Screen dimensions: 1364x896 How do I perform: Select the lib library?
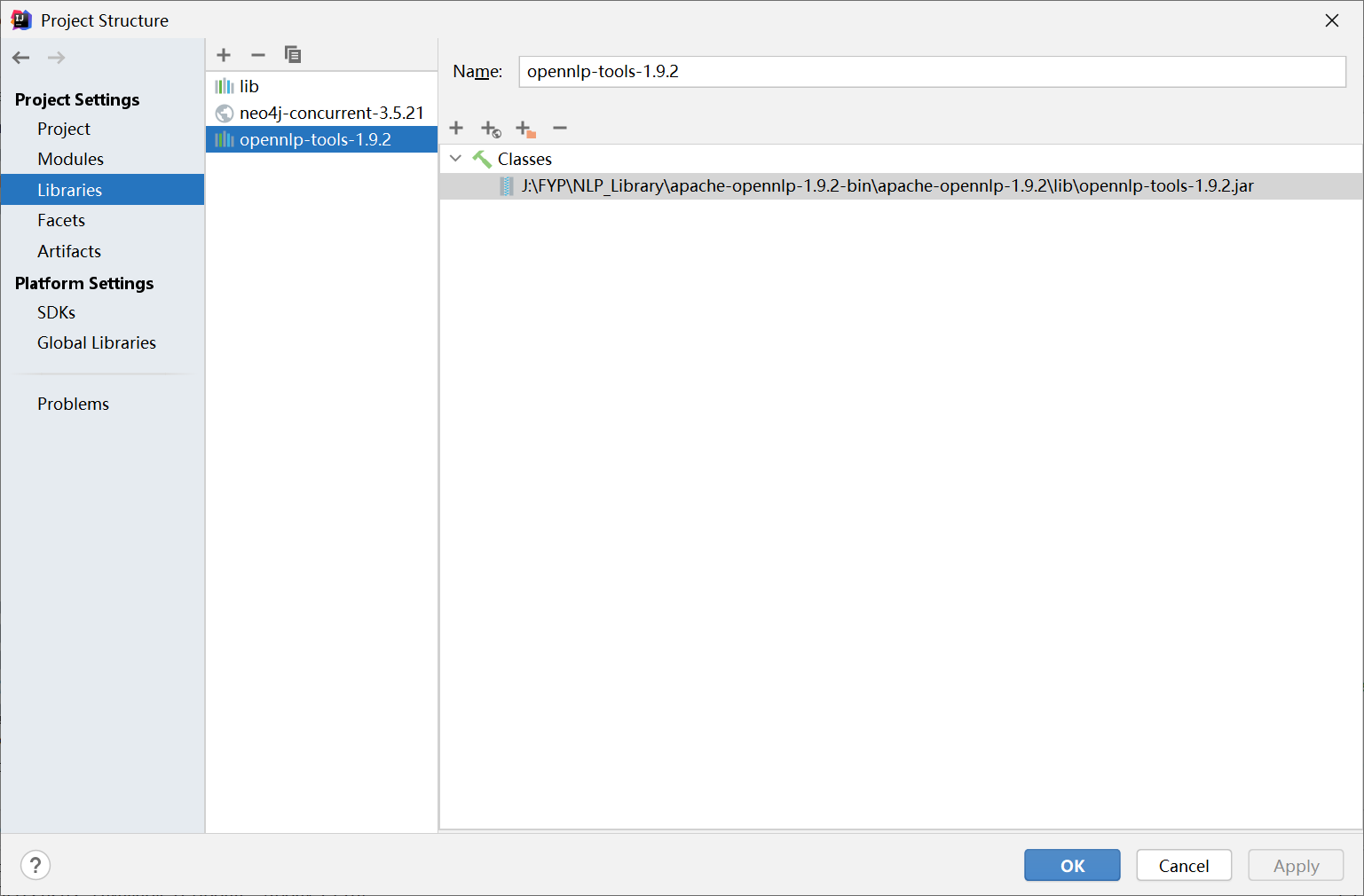click(321, 86)
